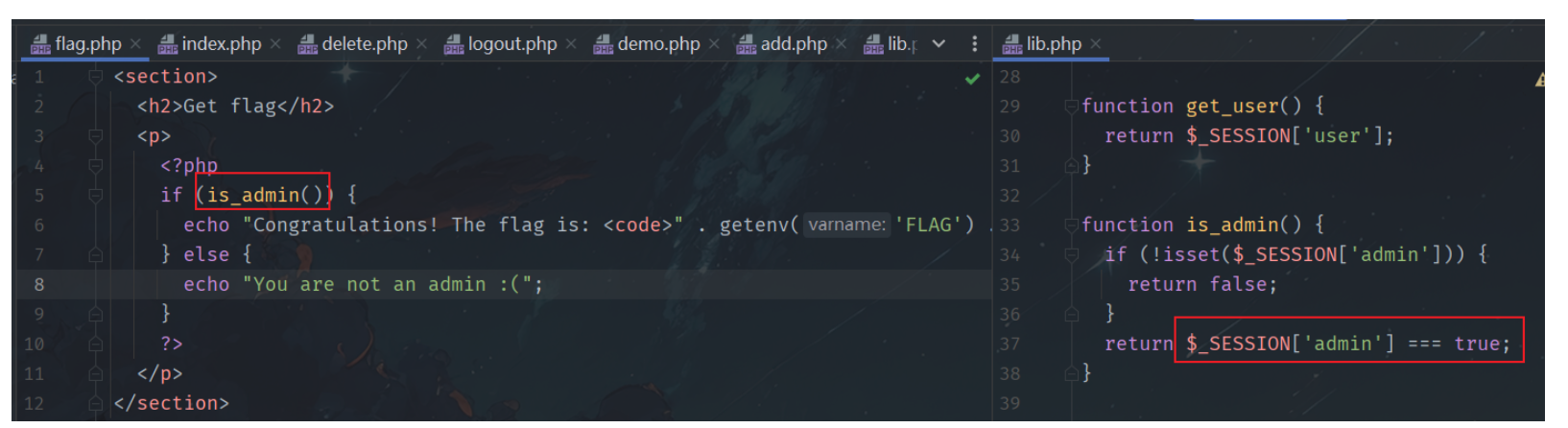This screenshot has height=428, width=1568.
Task: Click the green inspection checkmark icon
Action: 972,79
